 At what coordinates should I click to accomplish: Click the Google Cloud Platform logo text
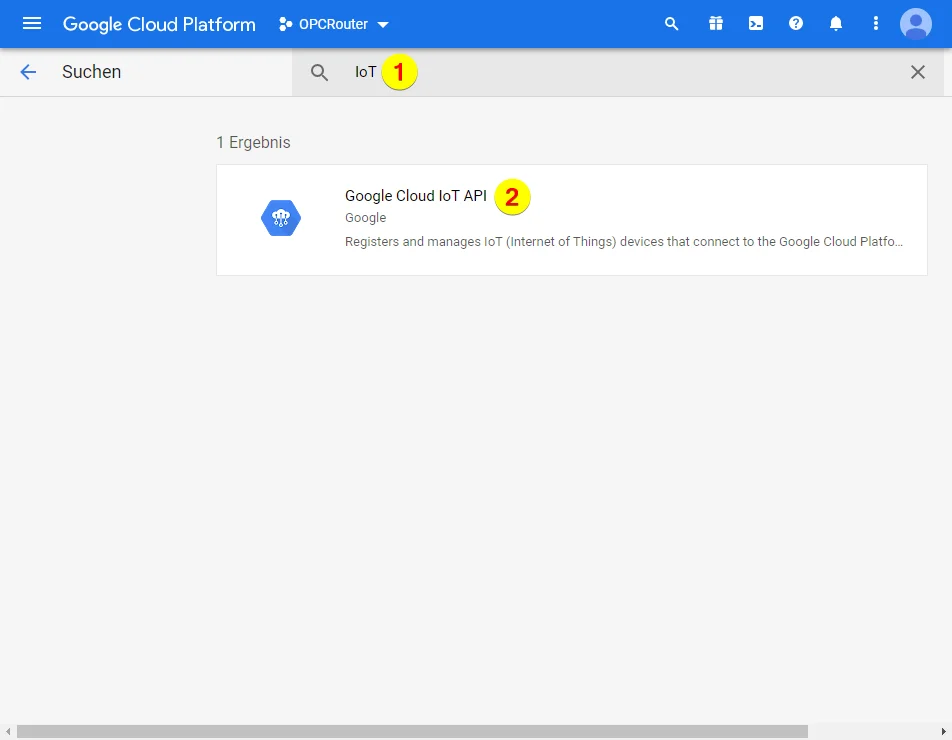click(159, 24)
